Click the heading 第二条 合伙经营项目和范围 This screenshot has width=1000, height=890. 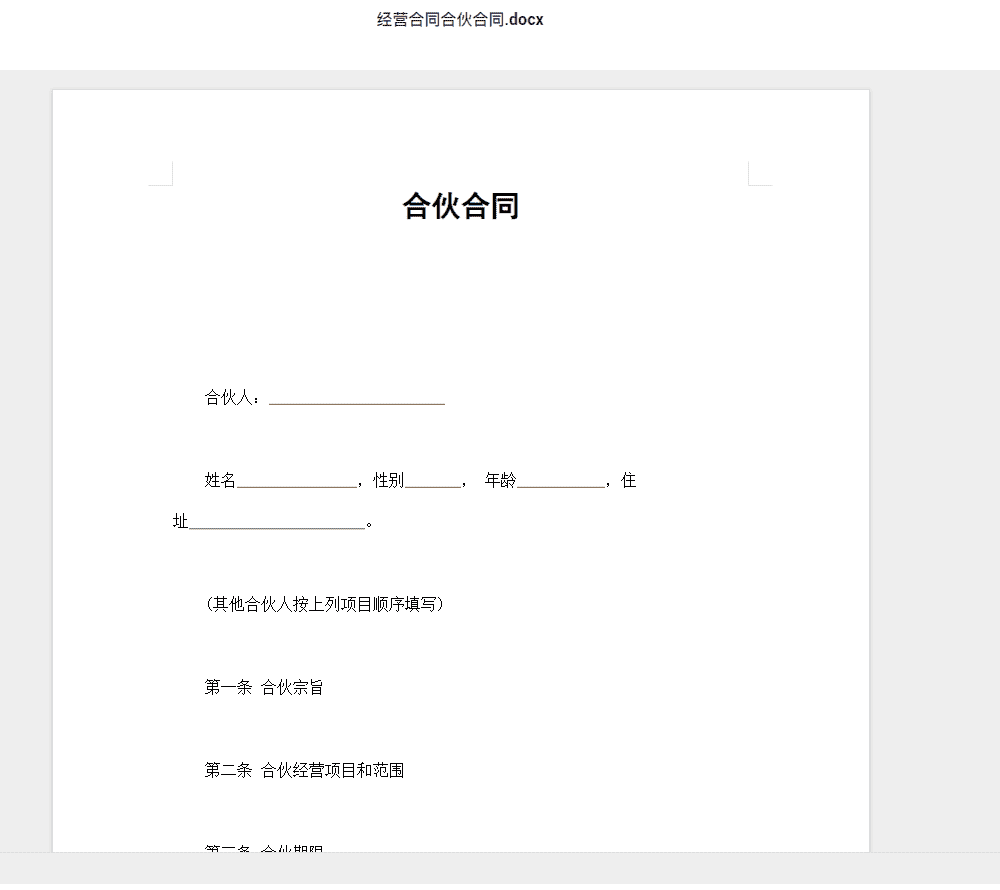[x=304, y=770]
